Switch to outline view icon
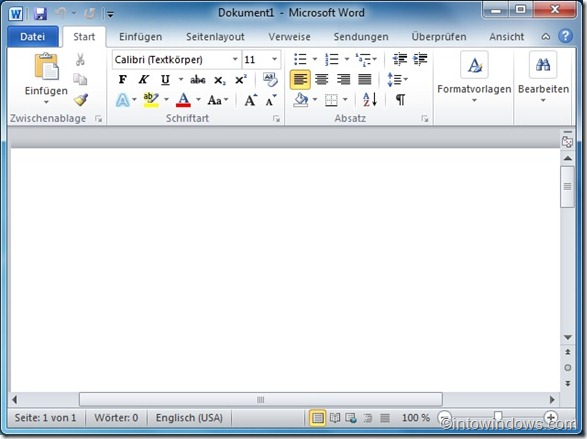 click(x=368, y=418)
